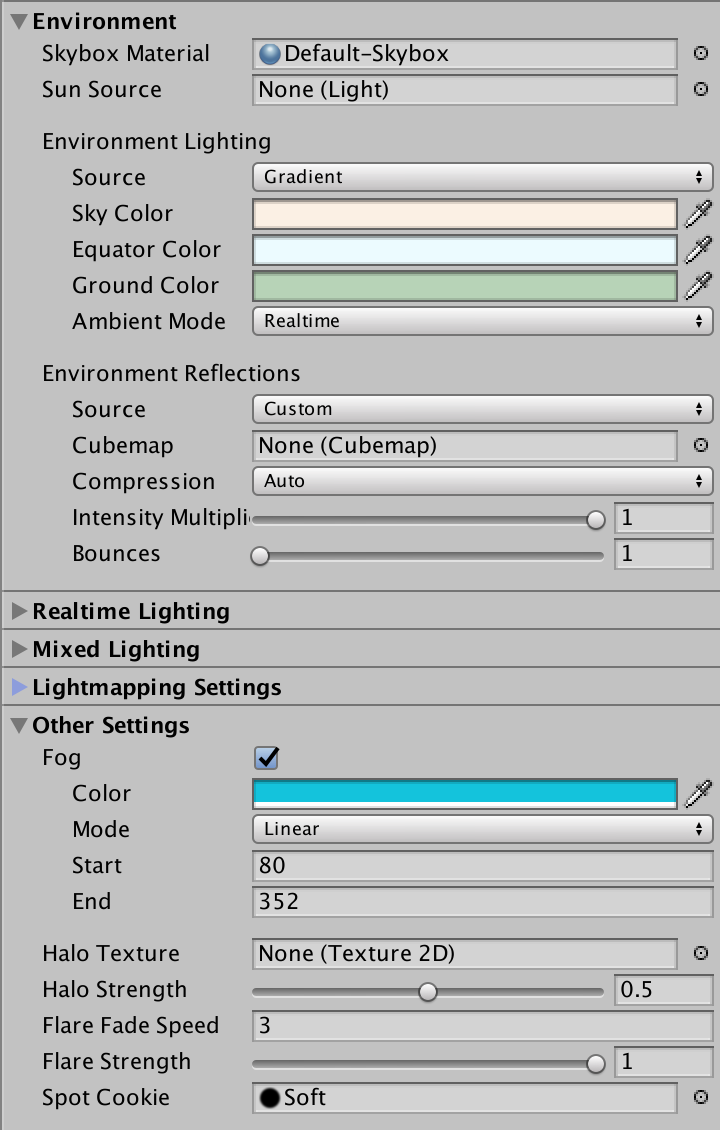Screen dimensions: 720x1130
Task: Click the Skybox Material field
Action: tap(465, 54)
